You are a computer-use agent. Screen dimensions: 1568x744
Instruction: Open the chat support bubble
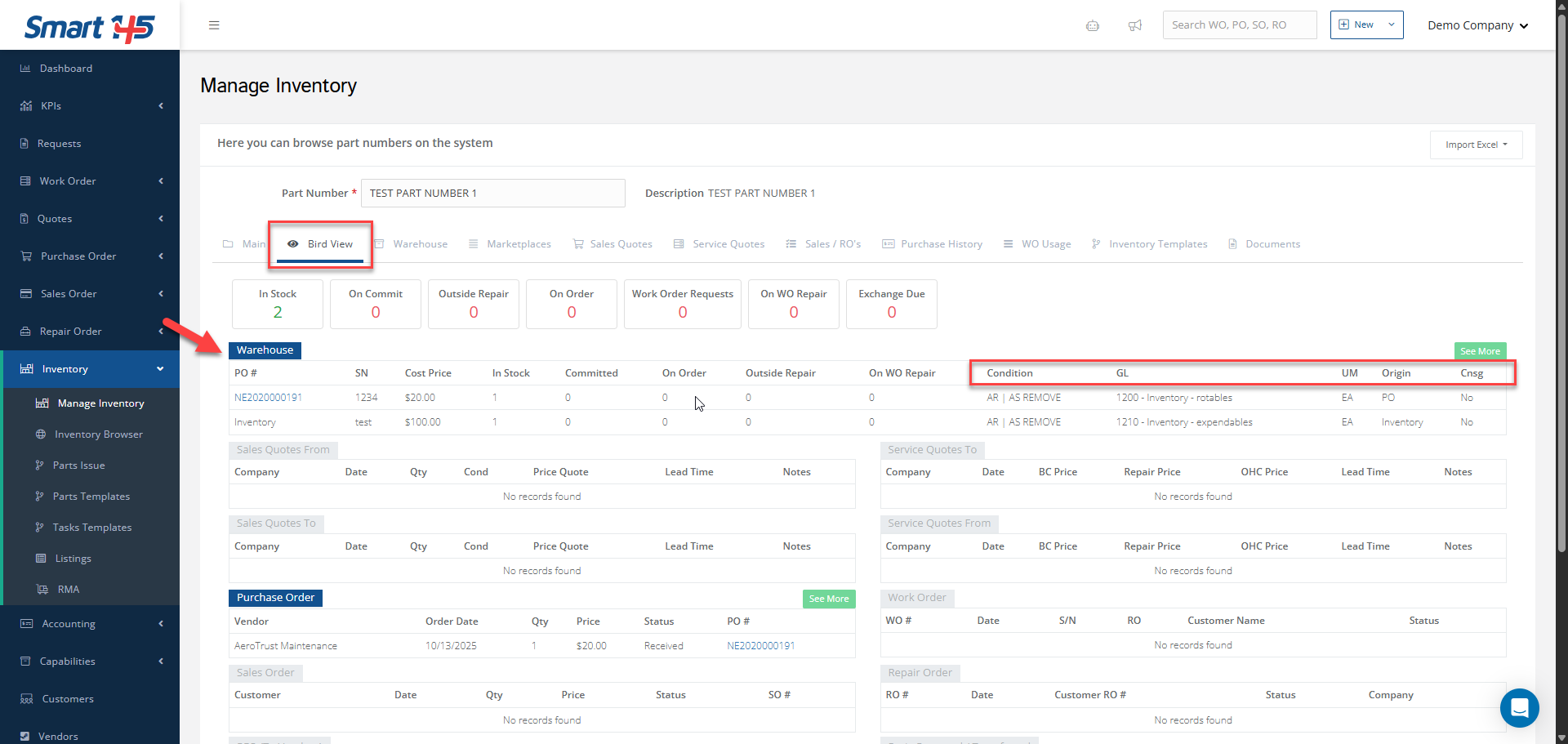tap(1519, 708)
